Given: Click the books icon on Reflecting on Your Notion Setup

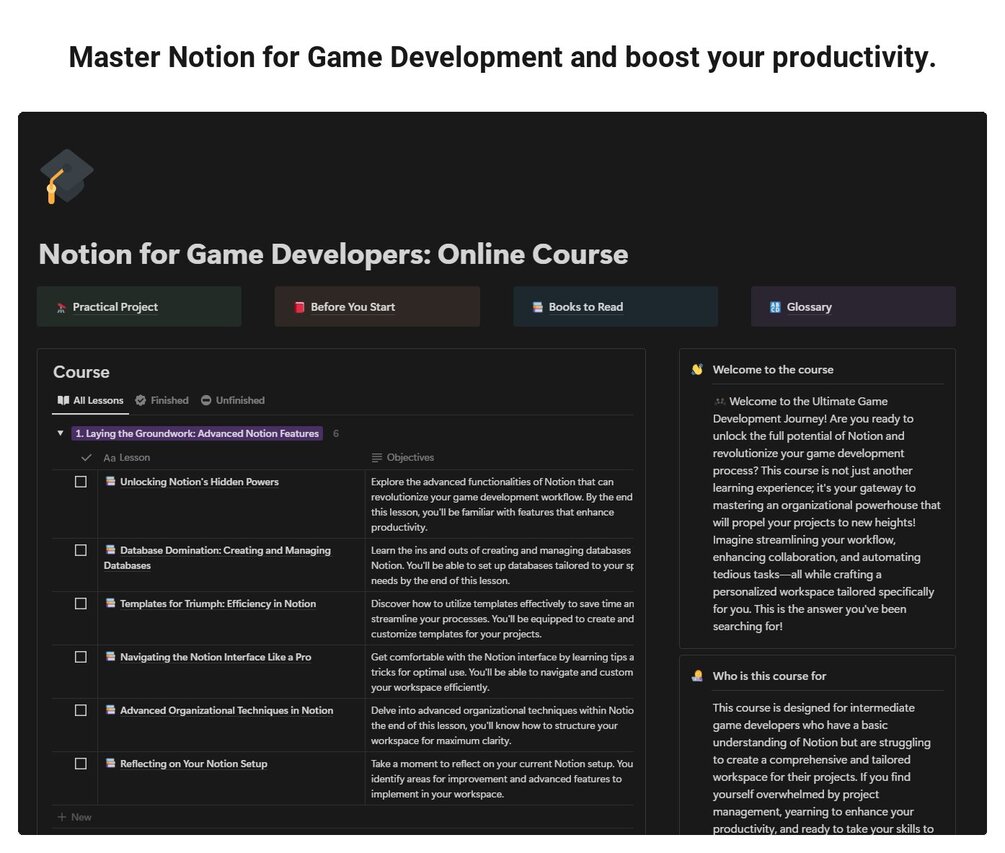Looking at the screenshot, I should click(110, 763).
